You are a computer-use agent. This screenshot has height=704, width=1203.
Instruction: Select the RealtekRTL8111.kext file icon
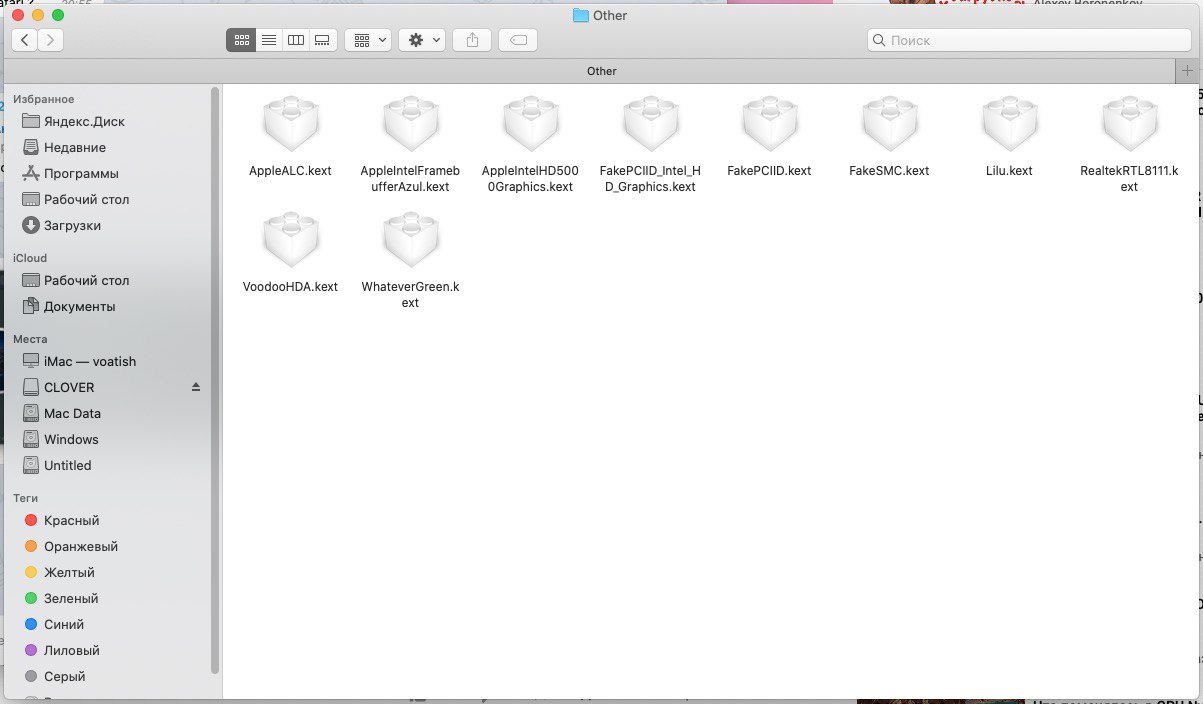pyautogui.click(x=1129, y=125)
